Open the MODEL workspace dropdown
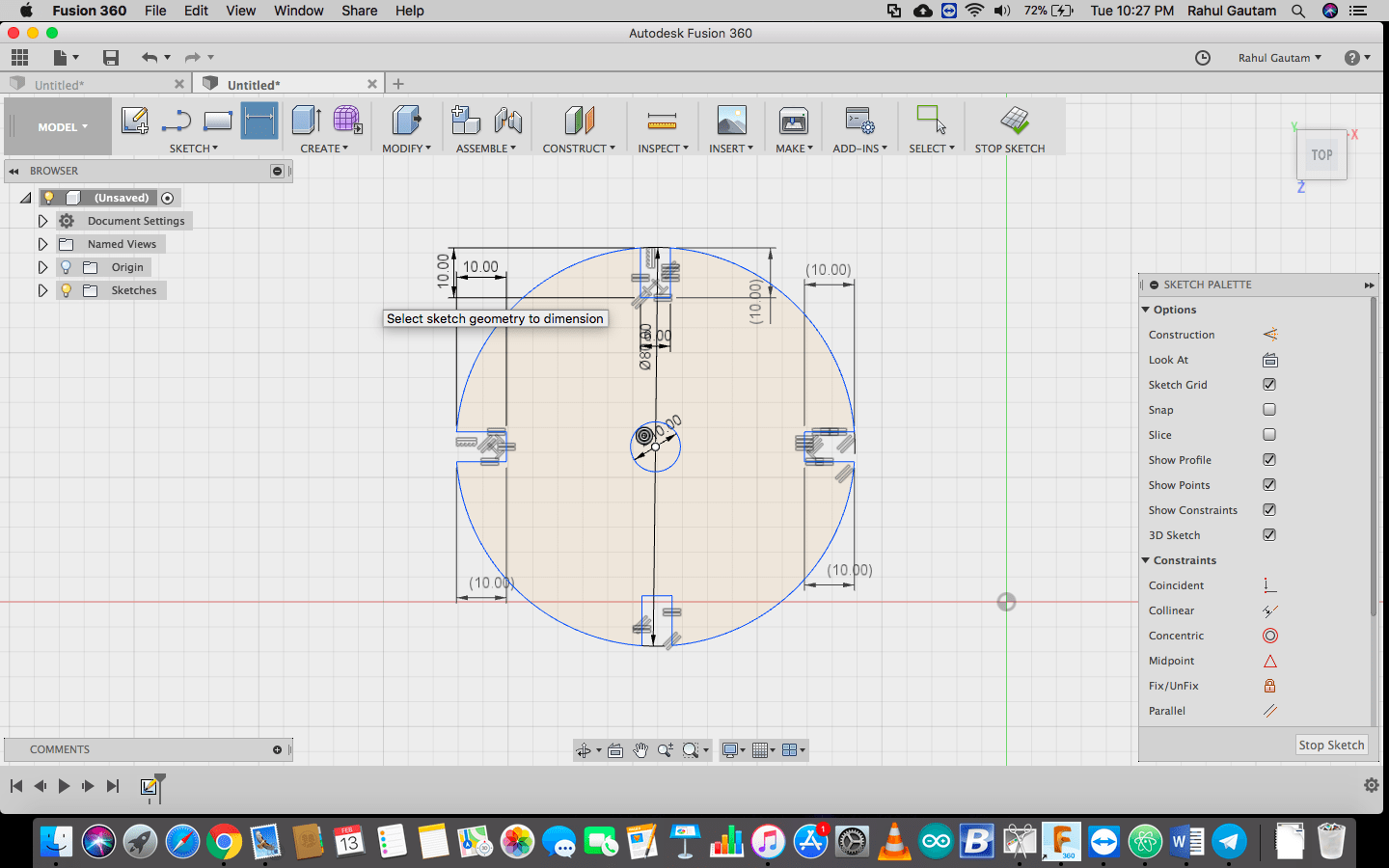Screen dimensions: 1389x868 [63, 126]
